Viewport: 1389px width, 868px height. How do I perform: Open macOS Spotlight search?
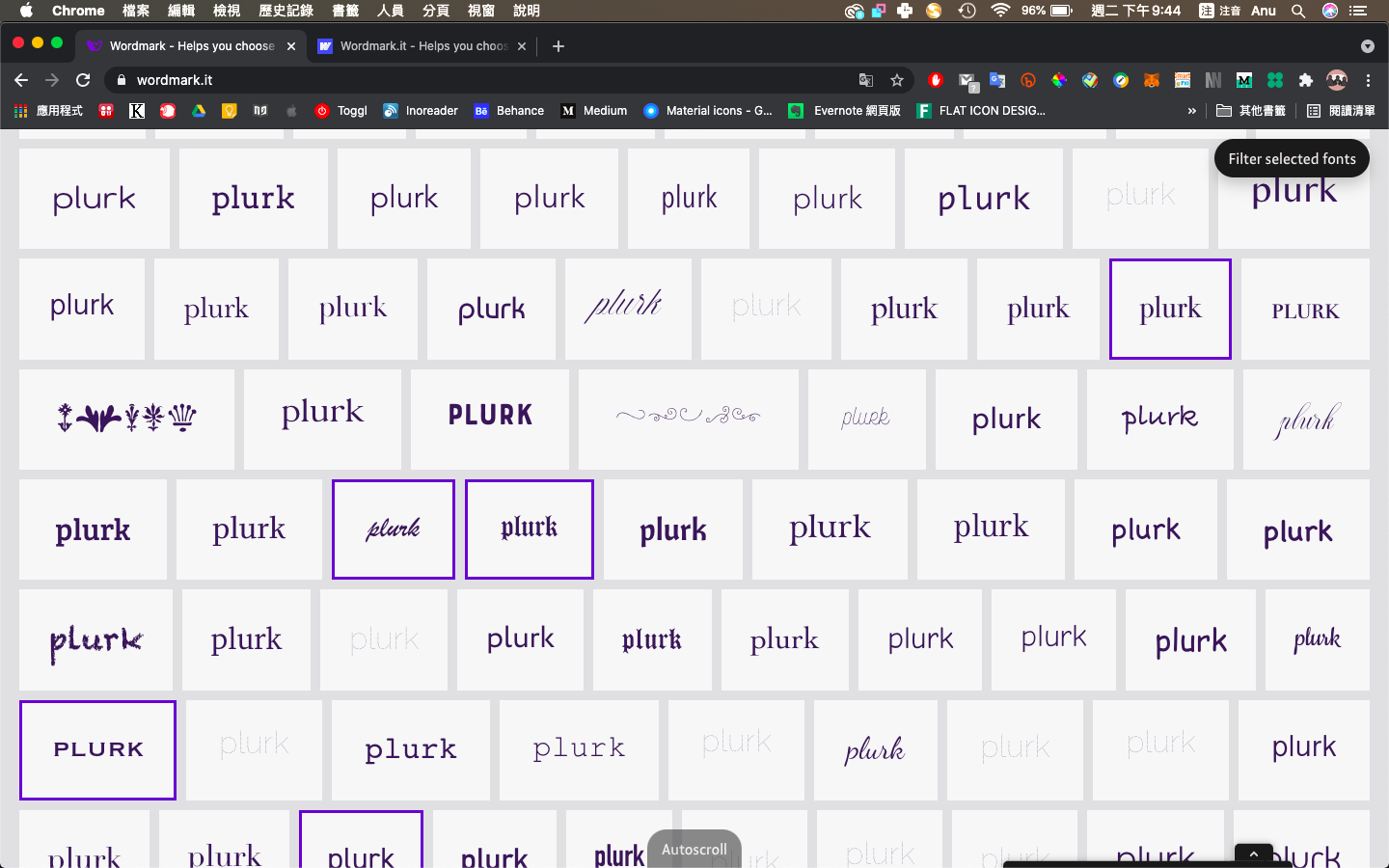point(1298,11)
